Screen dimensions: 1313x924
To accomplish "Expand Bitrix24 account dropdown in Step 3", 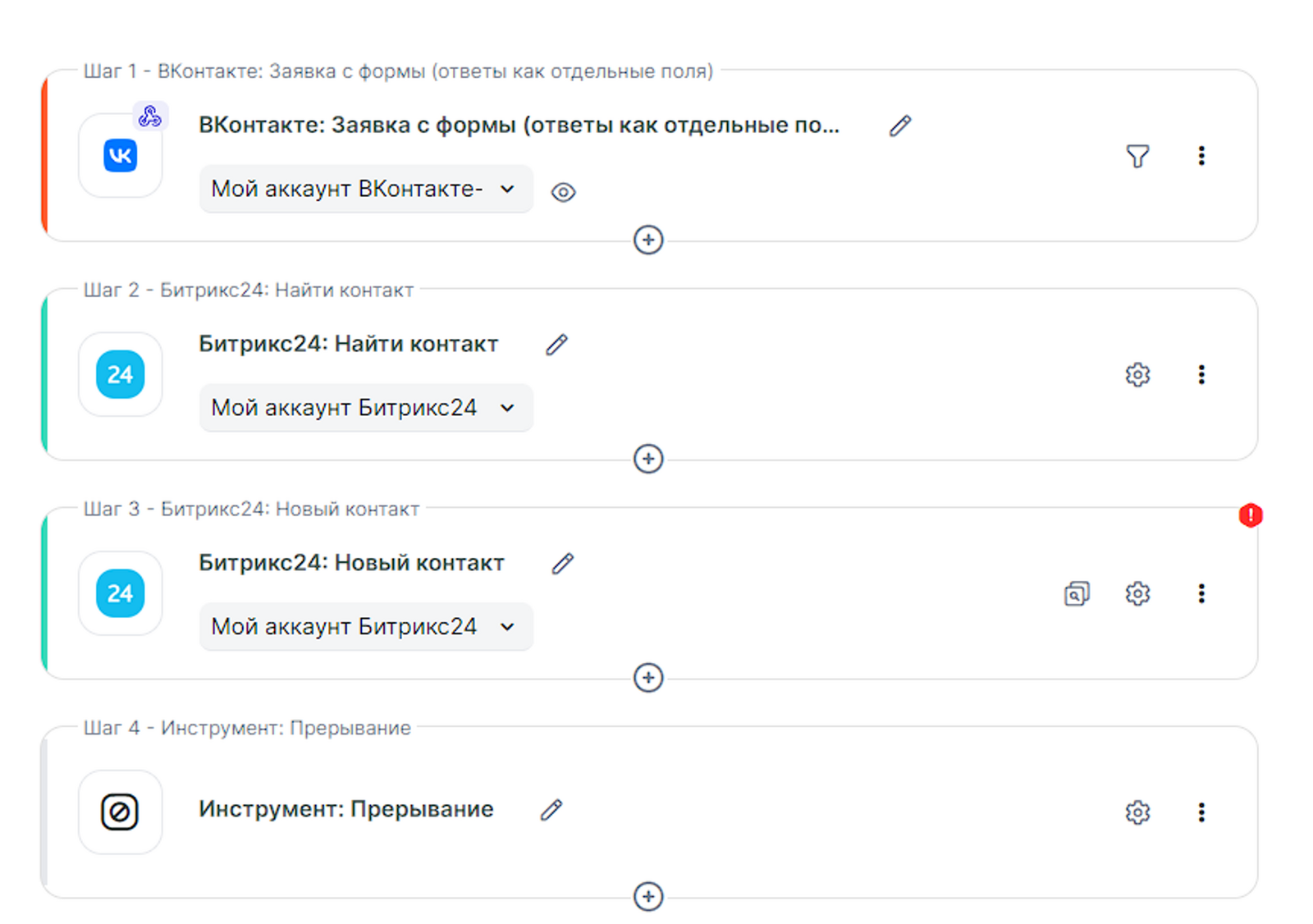I will pyautogui.click(x=365, y=627).
